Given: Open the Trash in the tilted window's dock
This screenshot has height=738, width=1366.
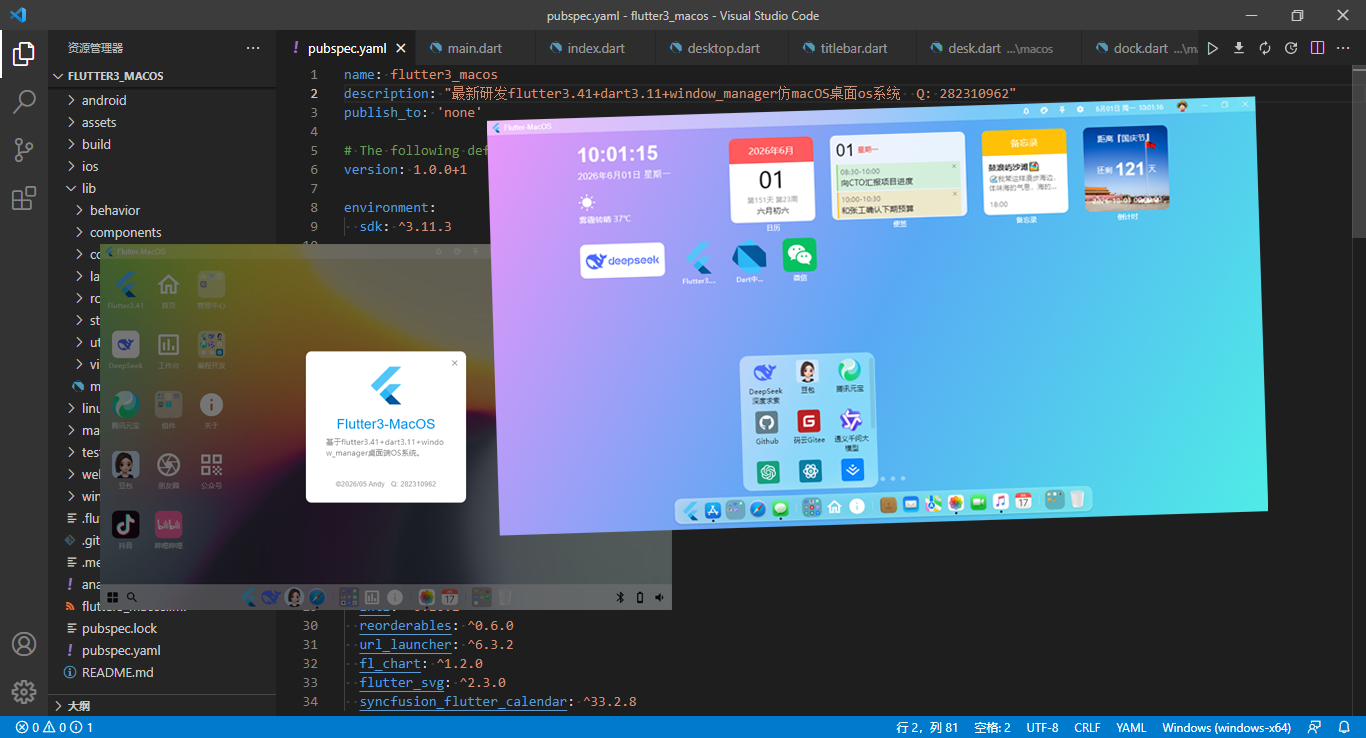Looking at the screenshot, I should click(1078, 499).
